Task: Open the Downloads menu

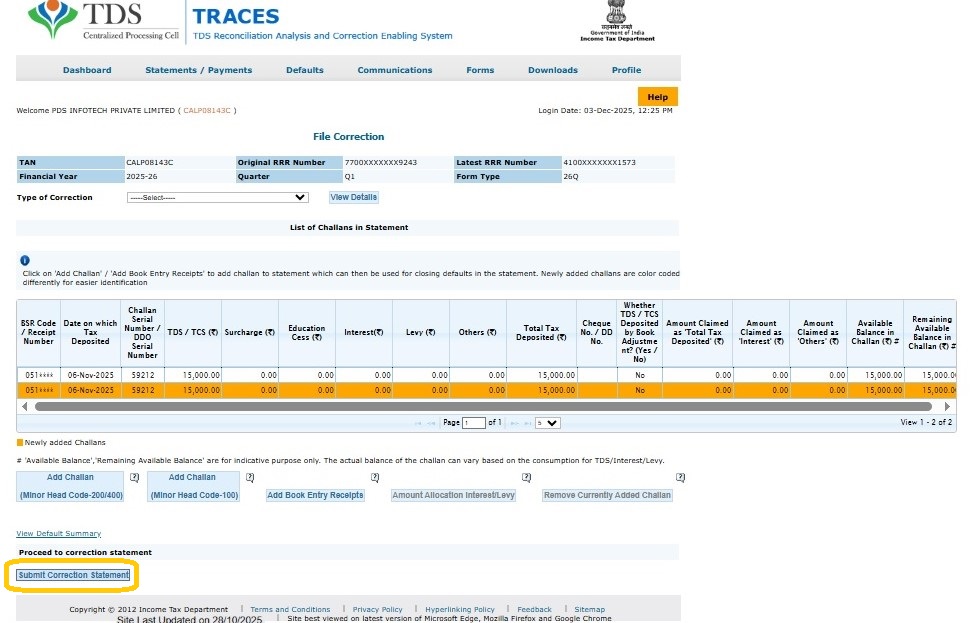Action: (x=552, y=70)
